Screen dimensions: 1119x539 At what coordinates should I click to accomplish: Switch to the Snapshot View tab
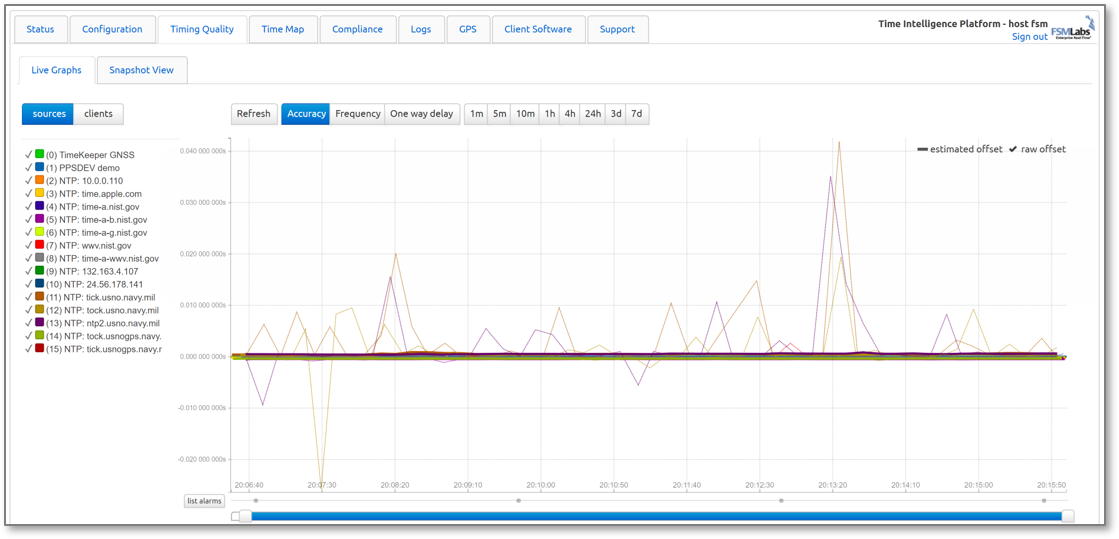tap(141, 70)
